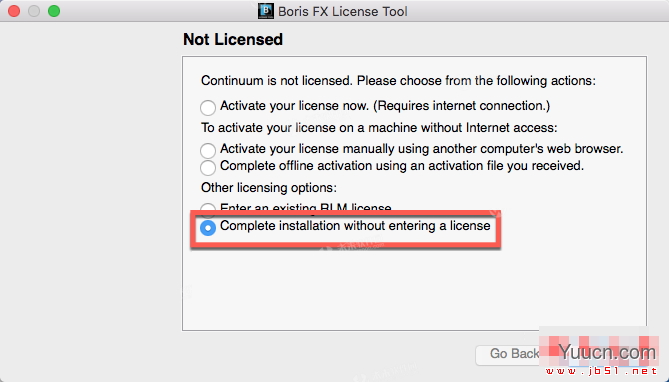
Task: Click the 'Not Licensed' heading
Action: pos(233,39)
